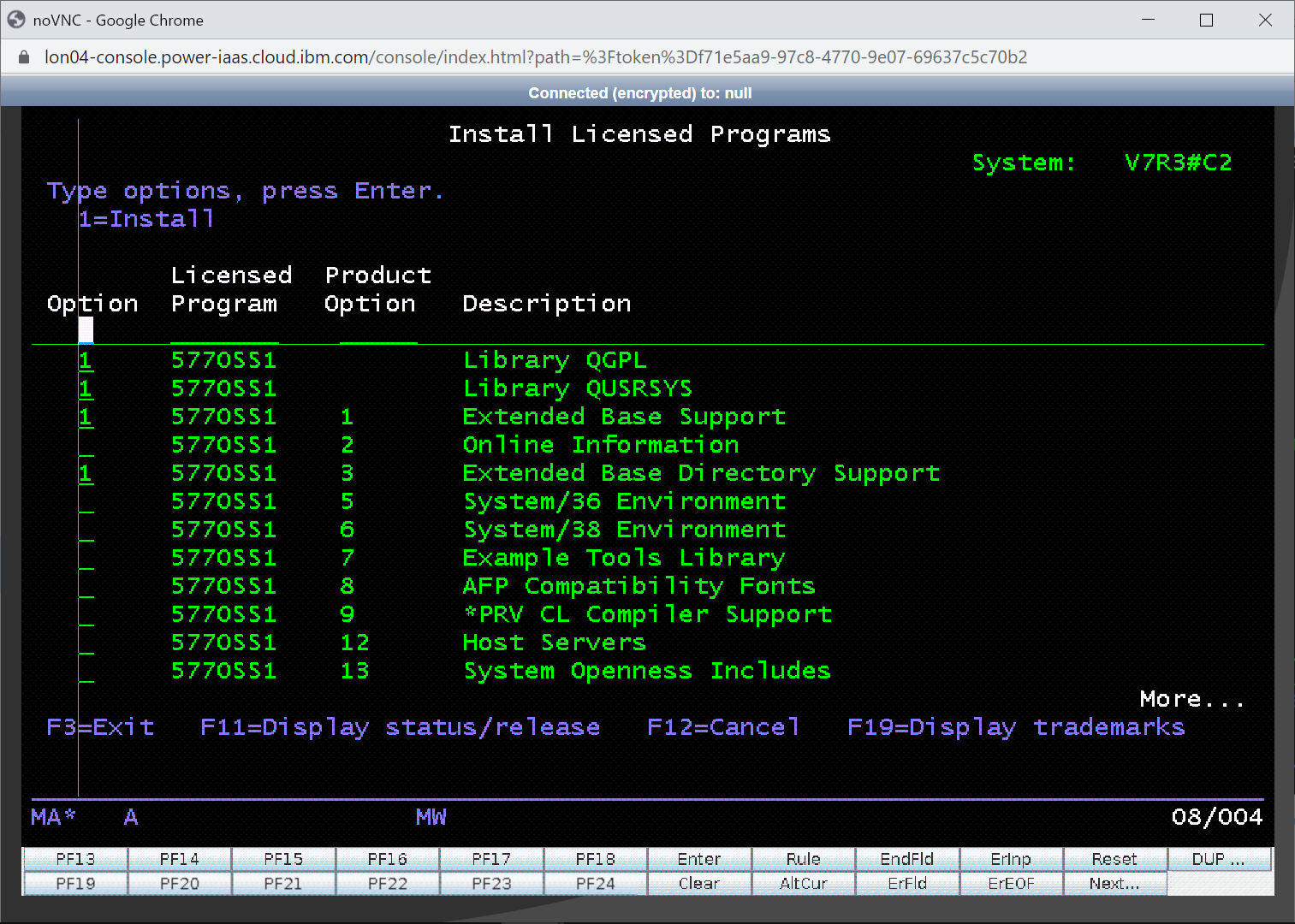The image size is (1295, 924).
Task: Click F12=Cancel text
Action: [x=723, y=727]
